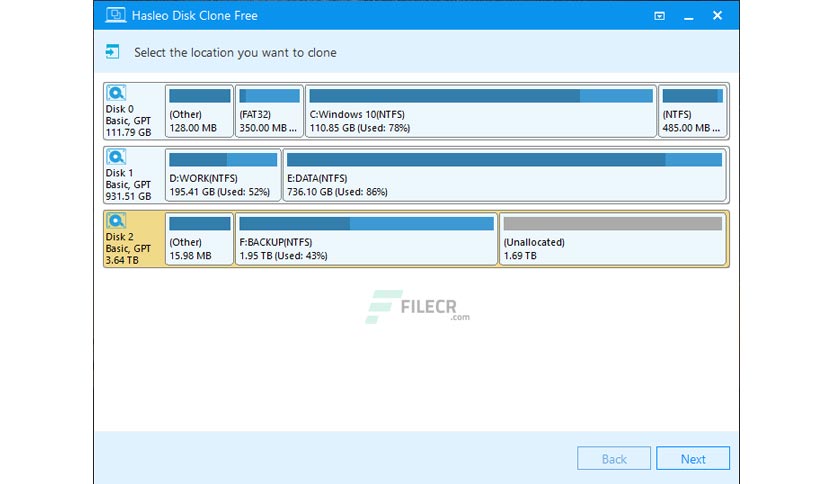Click 'Select the location you want to clone' text
This screenshot has width=836, height=484.
pyautogui.click(x=235, y=53)
